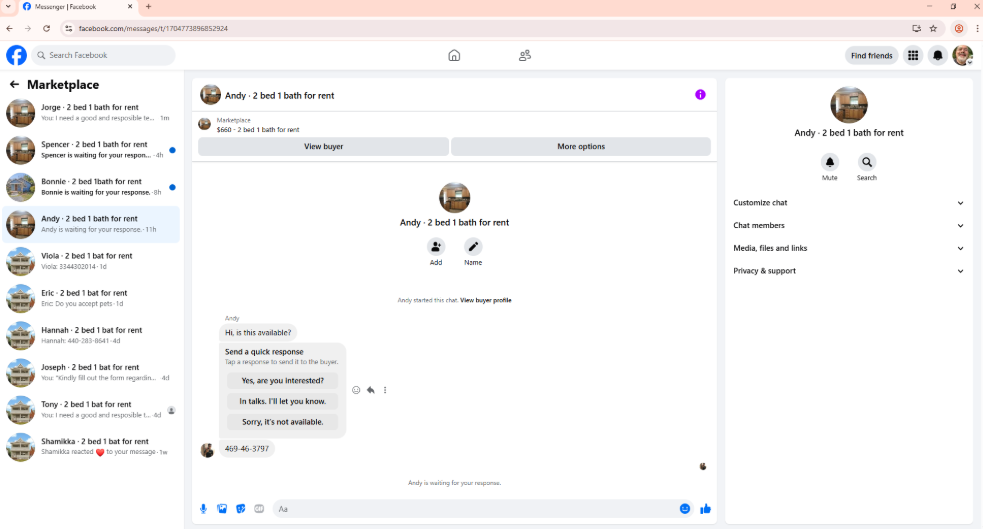Open Tony's conversation
The width and height of the screenshot is (983, 529).
pyautogui.click(x=92, y=410)
